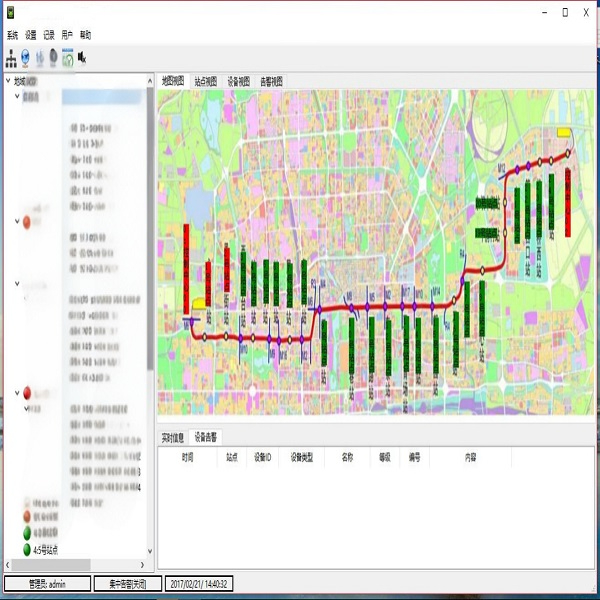The image size is (600, 600).
Task: Select the green 4-5号站点 status node
Action: click(x=27, y=549)
